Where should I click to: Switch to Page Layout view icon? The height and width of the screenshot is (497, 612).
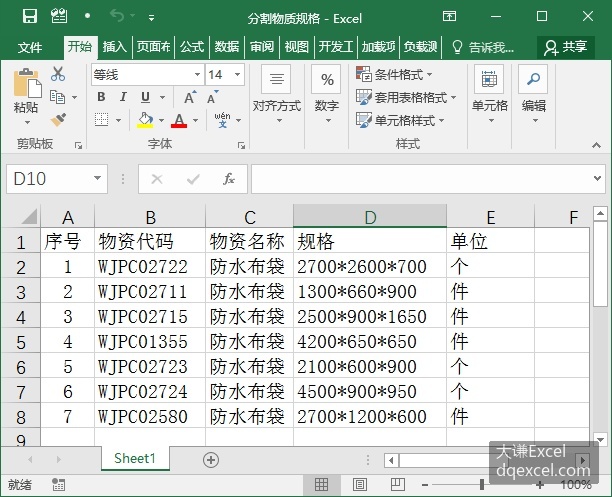pos(359,485)
